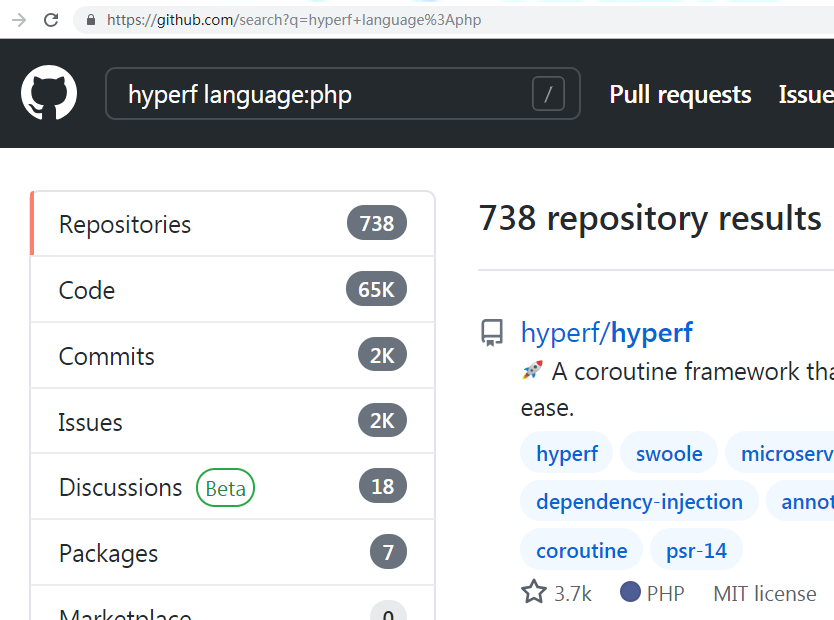Viewport: 834px width, 620px height.
Task: Click the rocket emoji in the description
Action: 532,370
